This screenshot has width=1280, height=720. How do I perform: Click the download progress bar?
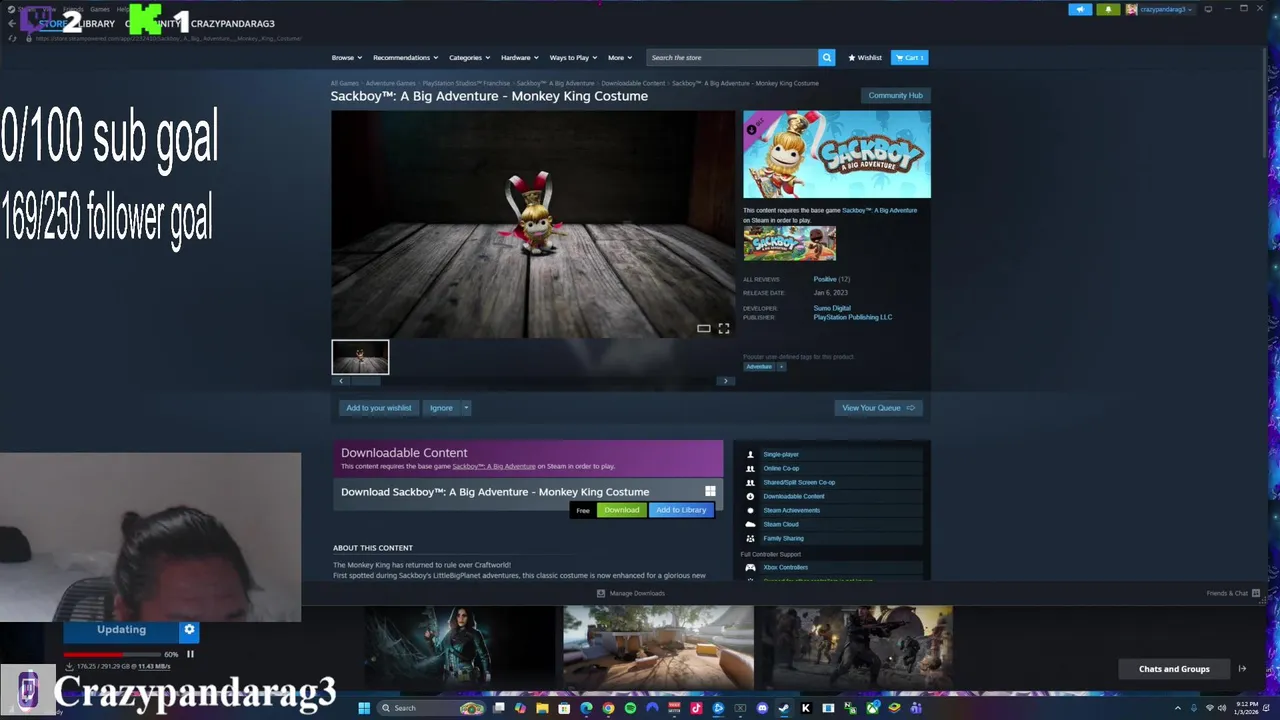click(x=110, y=654)
